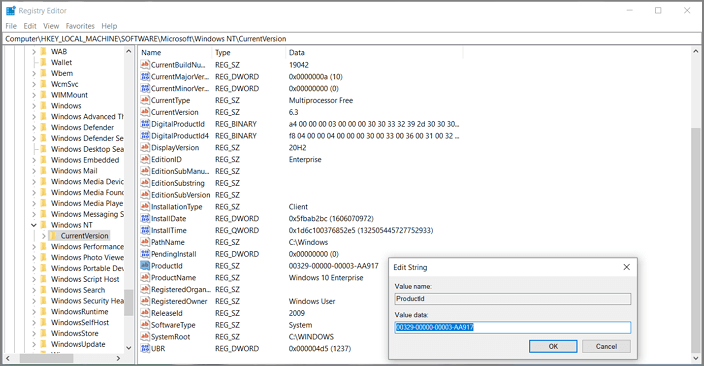This screenshot has height=366, width=704.
Task: Click the 'Multiprocessor Free' data cell
Action: tap(321, 100)
